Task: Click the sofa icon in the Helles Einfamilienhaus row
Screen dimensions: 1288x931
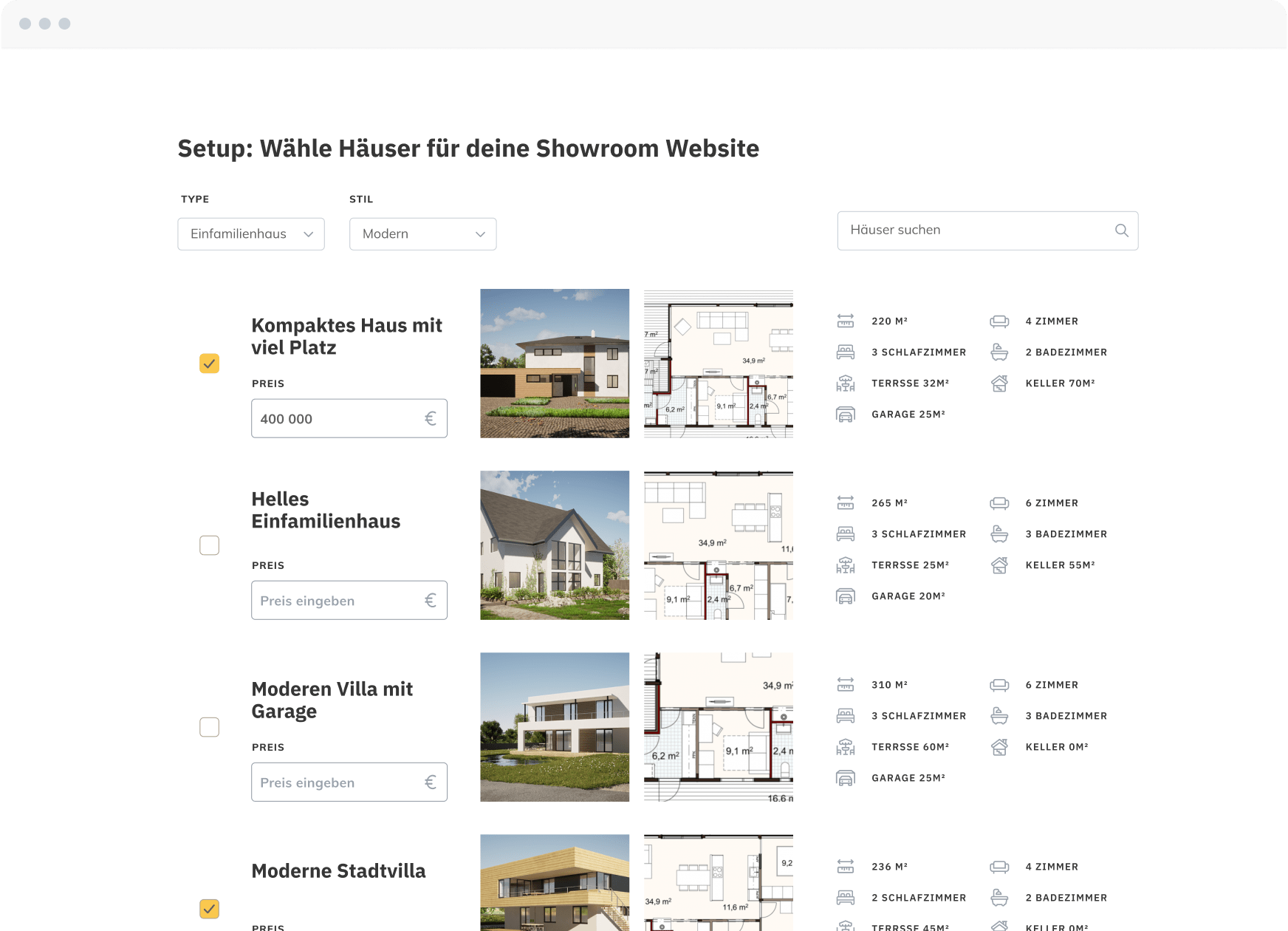Action: (999, 503)
